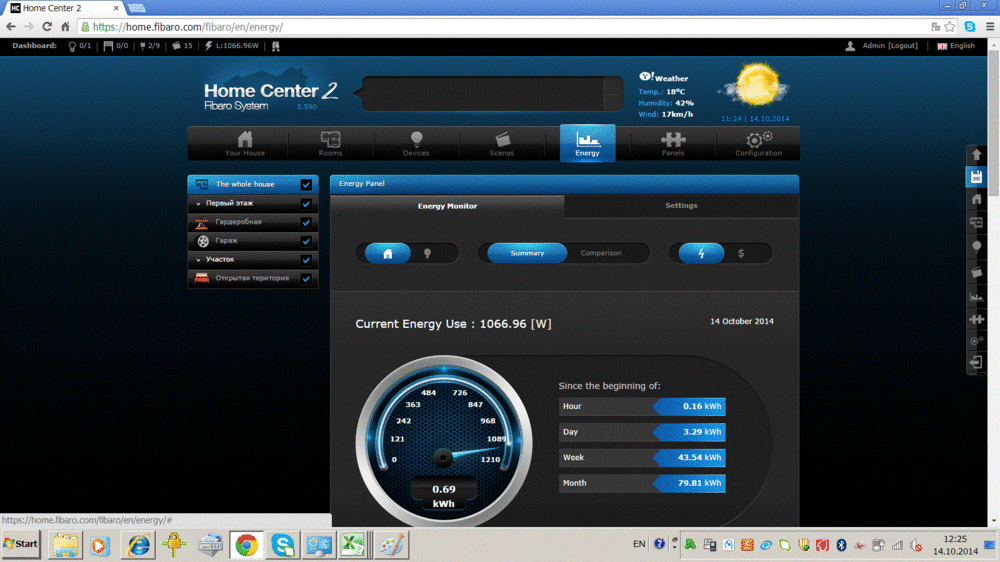
Task: Toggle the Открытая територия checkbox
Action: 306,279
